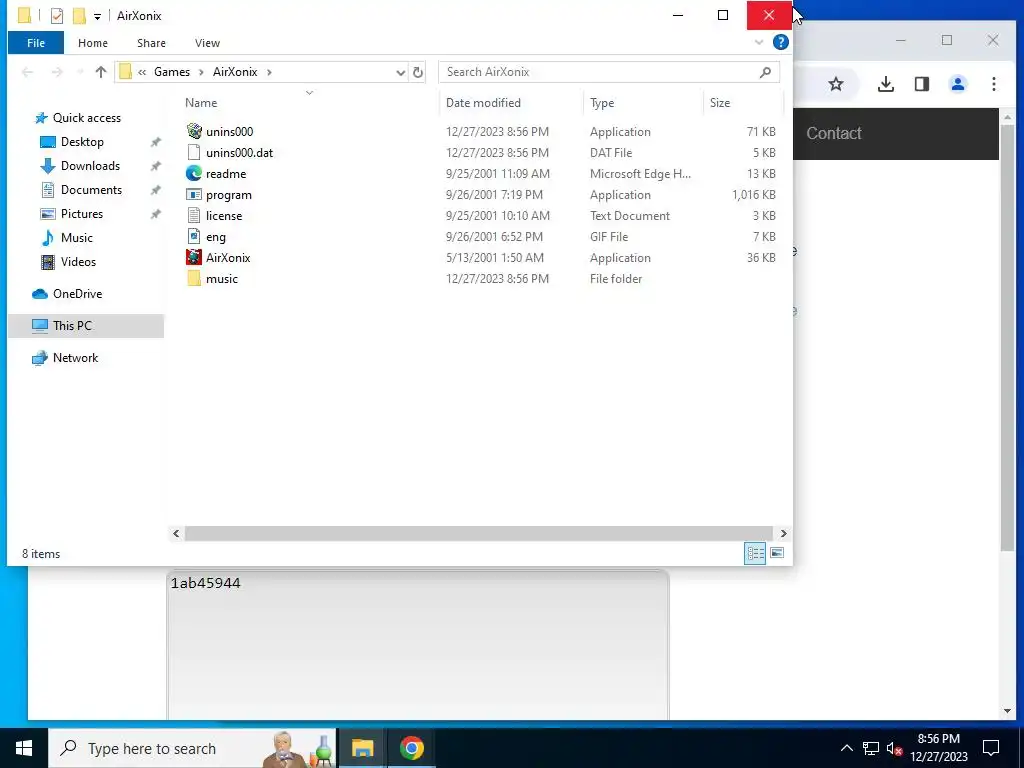The image size is (1024, 768).
Task: Toggle Chrome side panel icon
Action: point(921,84)
